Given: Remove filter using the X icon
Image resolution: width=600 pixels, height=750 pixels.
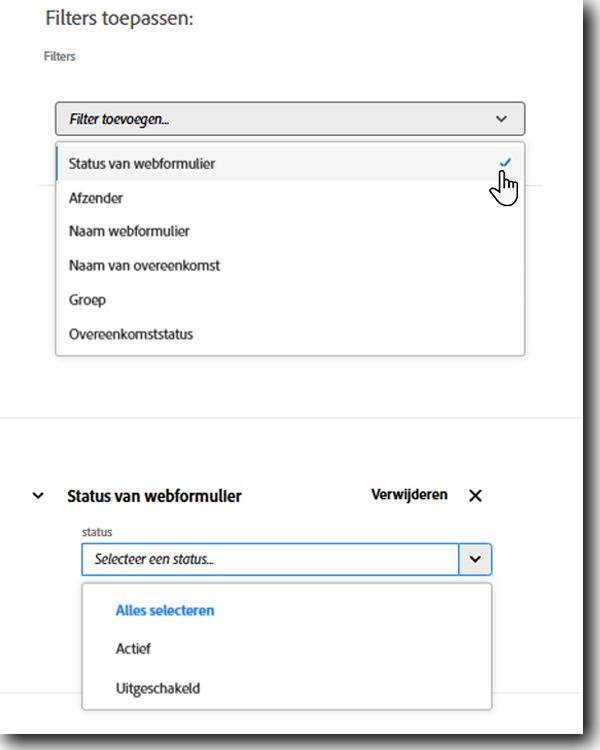Looking at the screenshot, I should pyautogui.click(x=475, y=496).
